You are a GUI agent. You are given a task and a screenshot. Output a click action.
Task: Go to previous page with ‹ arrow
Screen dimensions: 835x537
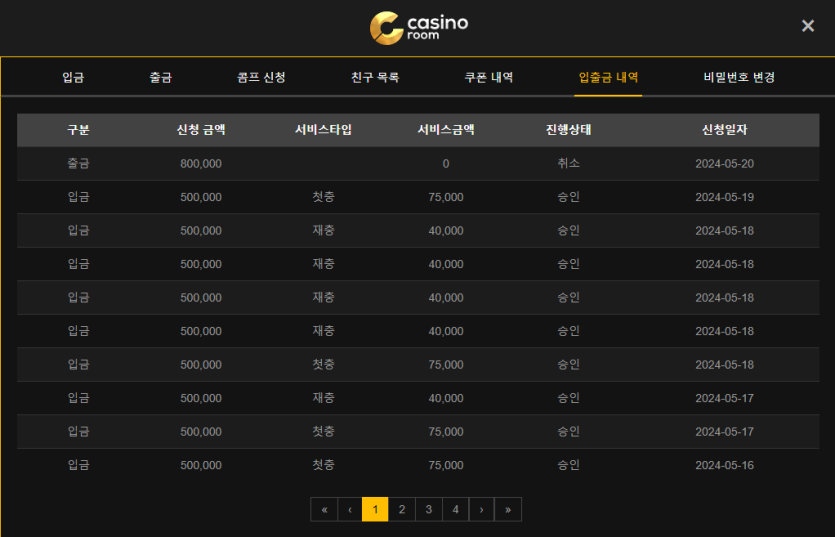point(350,509)
